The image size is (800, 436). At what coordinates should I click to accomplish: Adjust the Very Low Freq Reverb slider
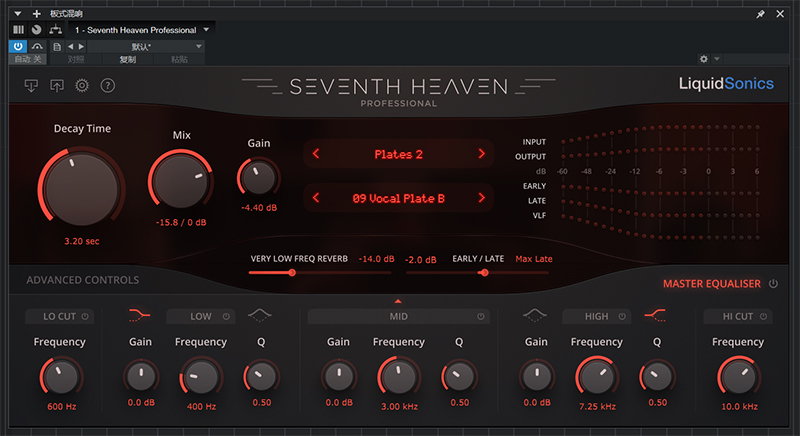click(x=292, y=272)
